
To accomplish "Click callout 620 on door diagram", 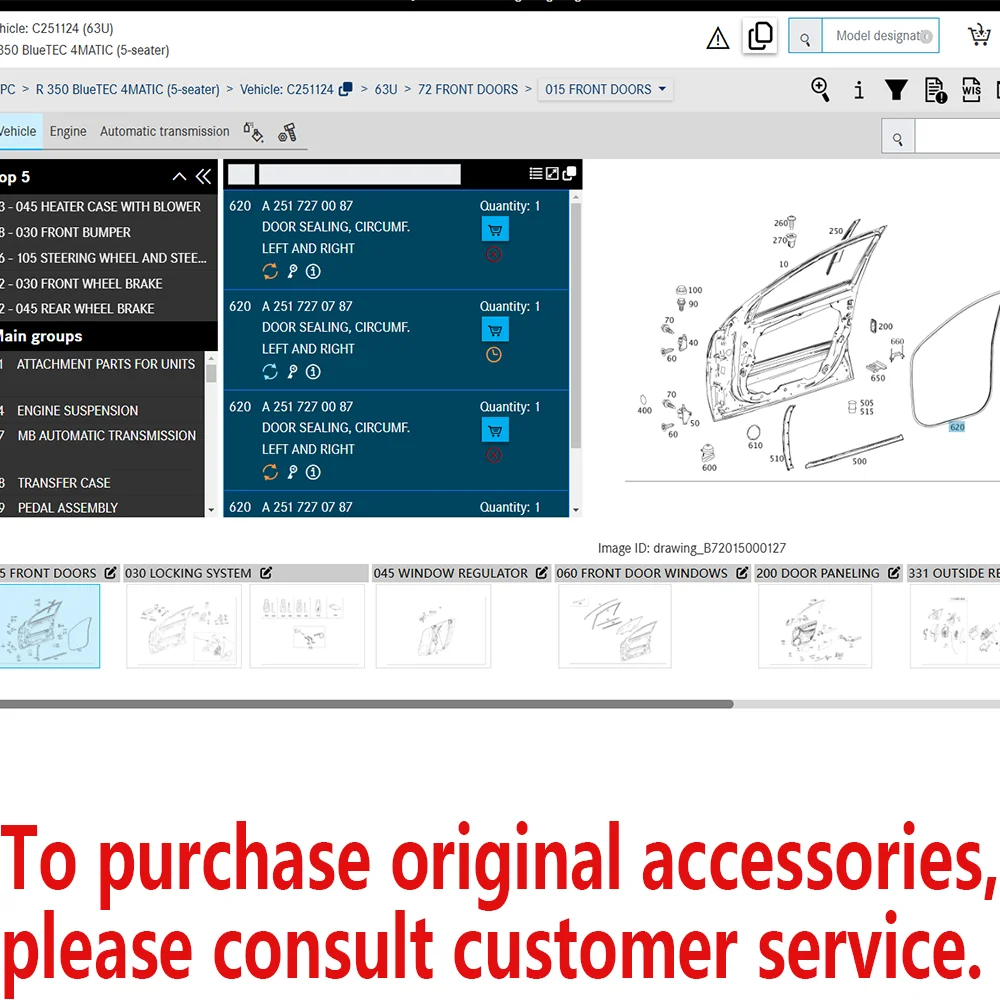I will click(957, 427).
